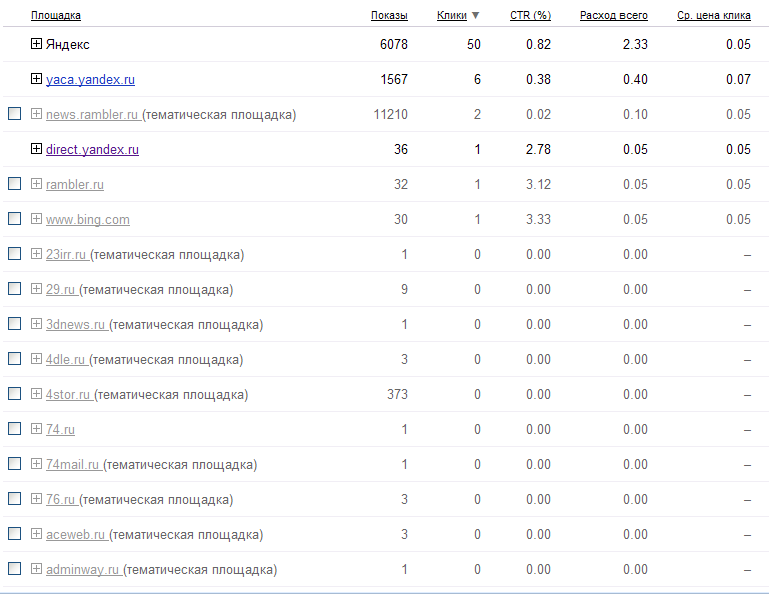The height and width of the screenshot is (595, 769).
Task: Expand the 4stor.ru row
Action: point(36,393)
